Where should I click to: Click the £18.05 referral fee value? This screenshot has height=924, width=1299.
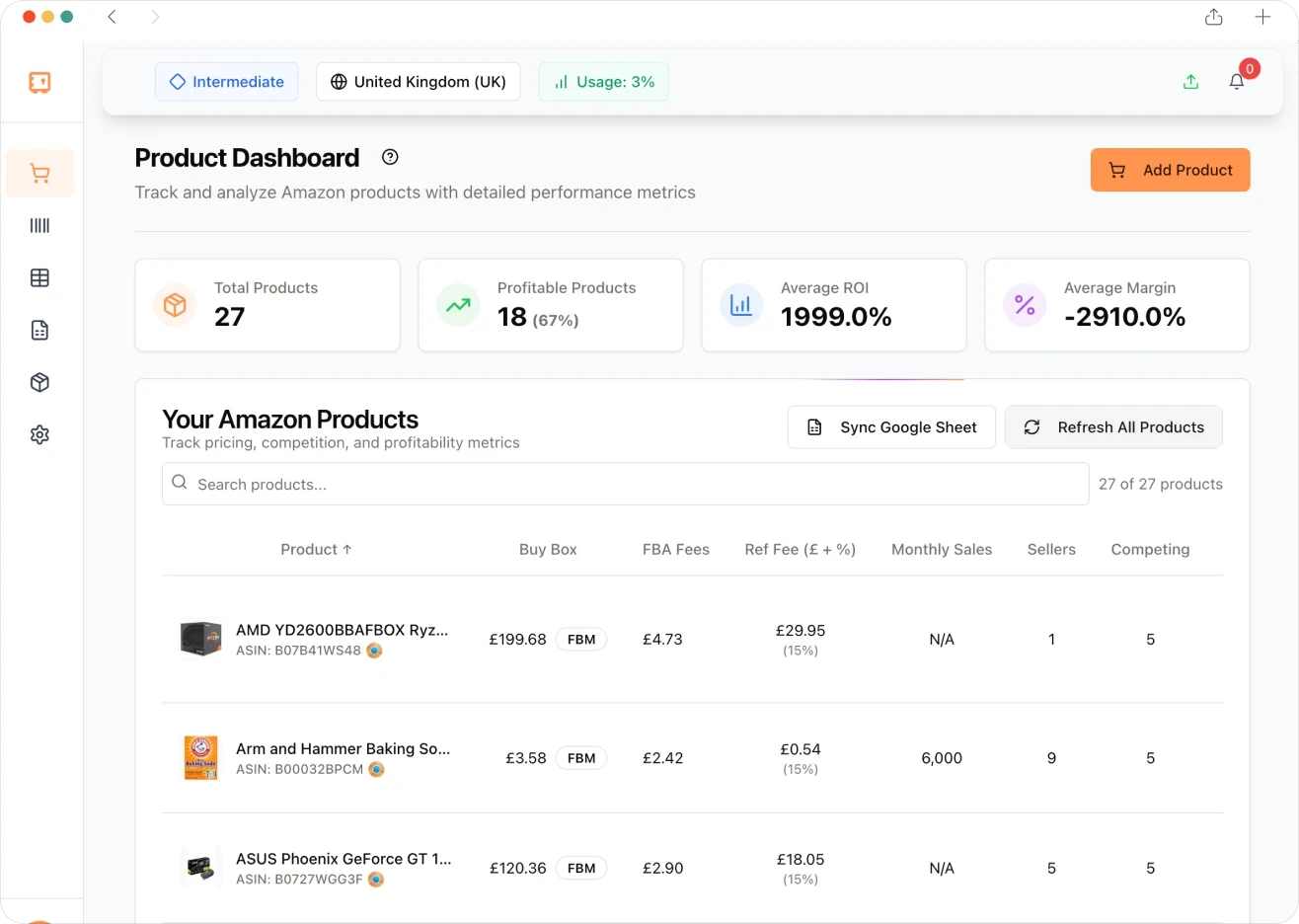(x=801, y=860)
